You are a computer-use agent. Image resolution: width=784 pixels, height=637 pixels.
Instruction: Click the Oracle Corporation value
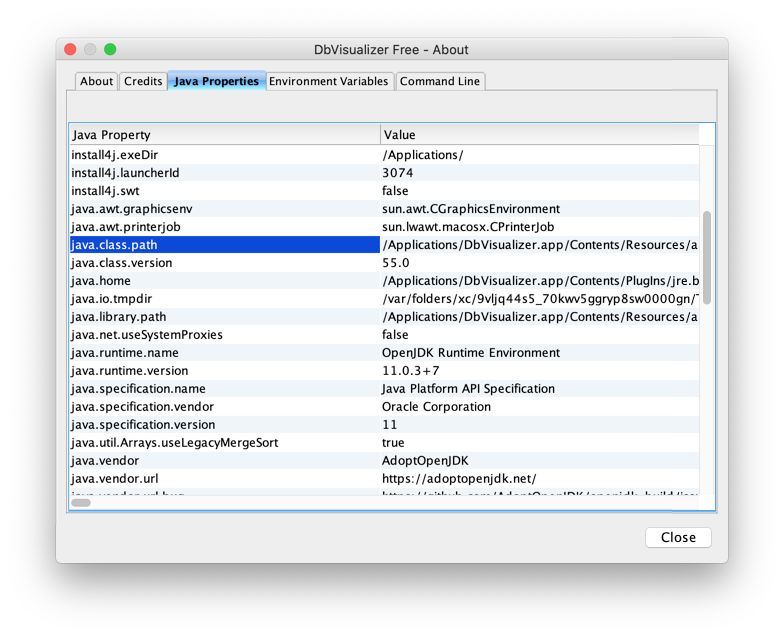[540, 407]
